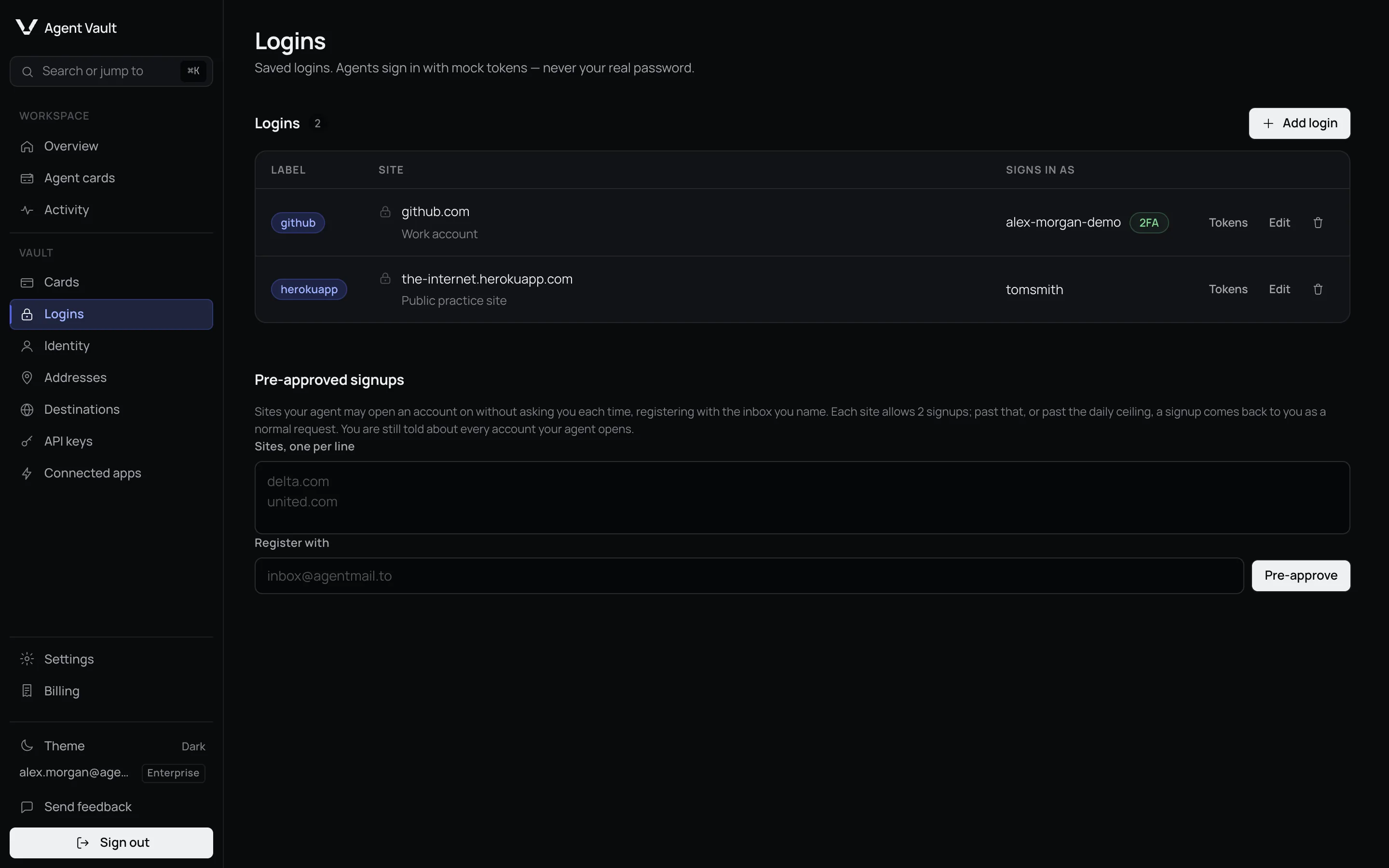Click the herokuapp label tag
This screenshot has width=1389, height=868.
coord(309,289)
